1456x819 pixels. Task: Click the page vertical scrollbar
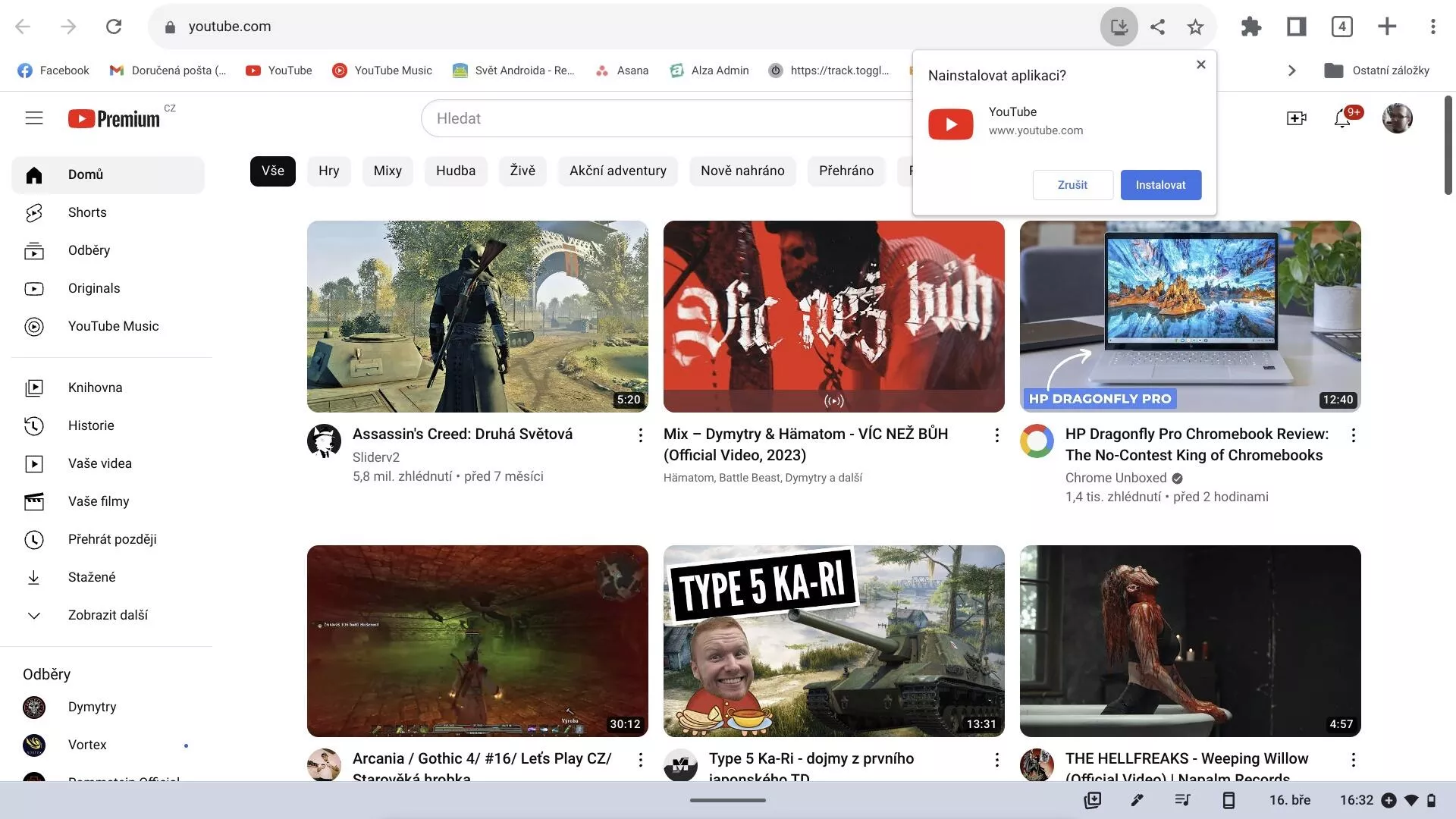tap(1448, 146)
